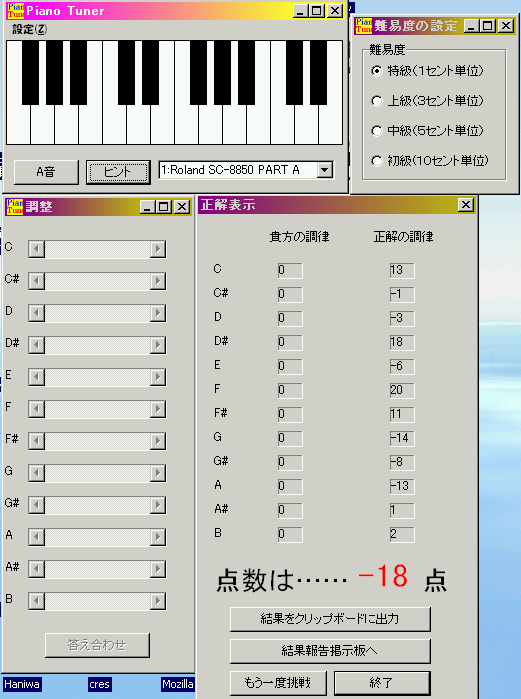This screenshot has height=699, width=521.
Task: Click the cres taskbar item
Action: pos(99,684)
